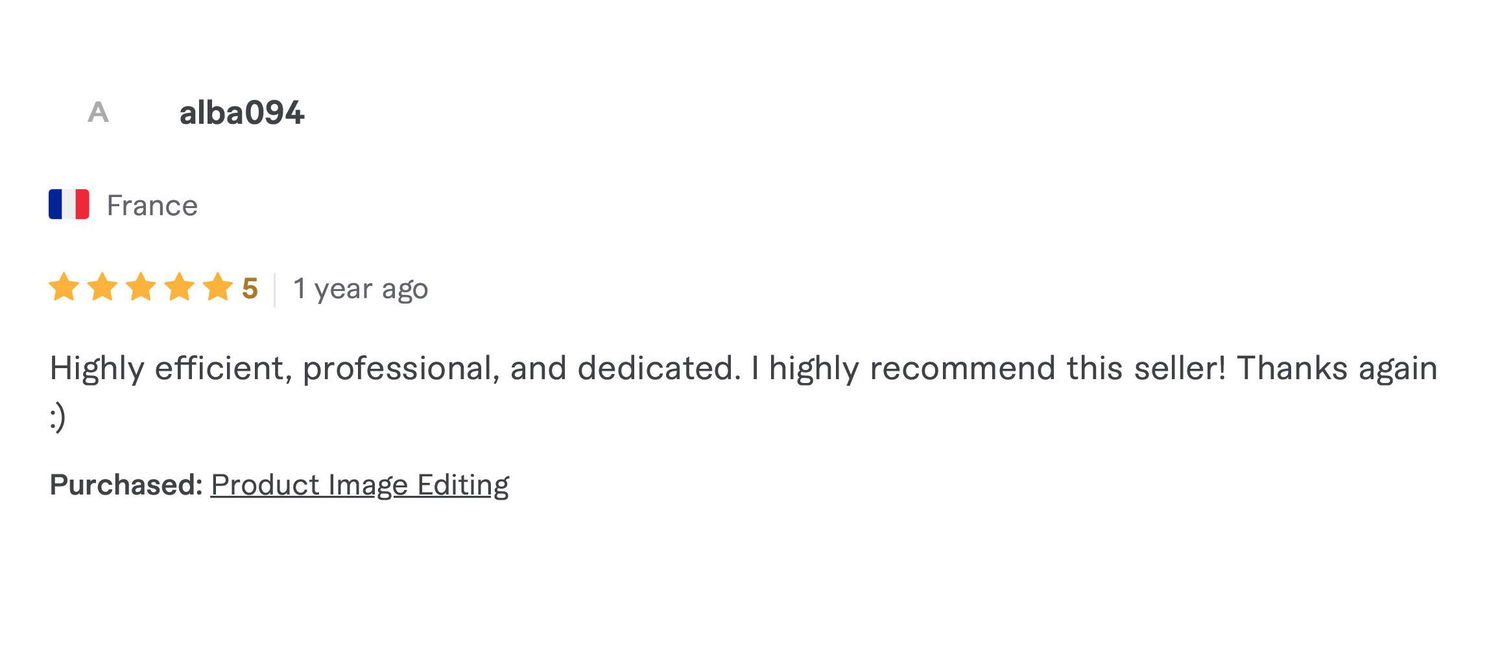Click the third rating star
The height and width of the screenshot is (652, 1500).
pyautogui.click(x=141, y=288)
